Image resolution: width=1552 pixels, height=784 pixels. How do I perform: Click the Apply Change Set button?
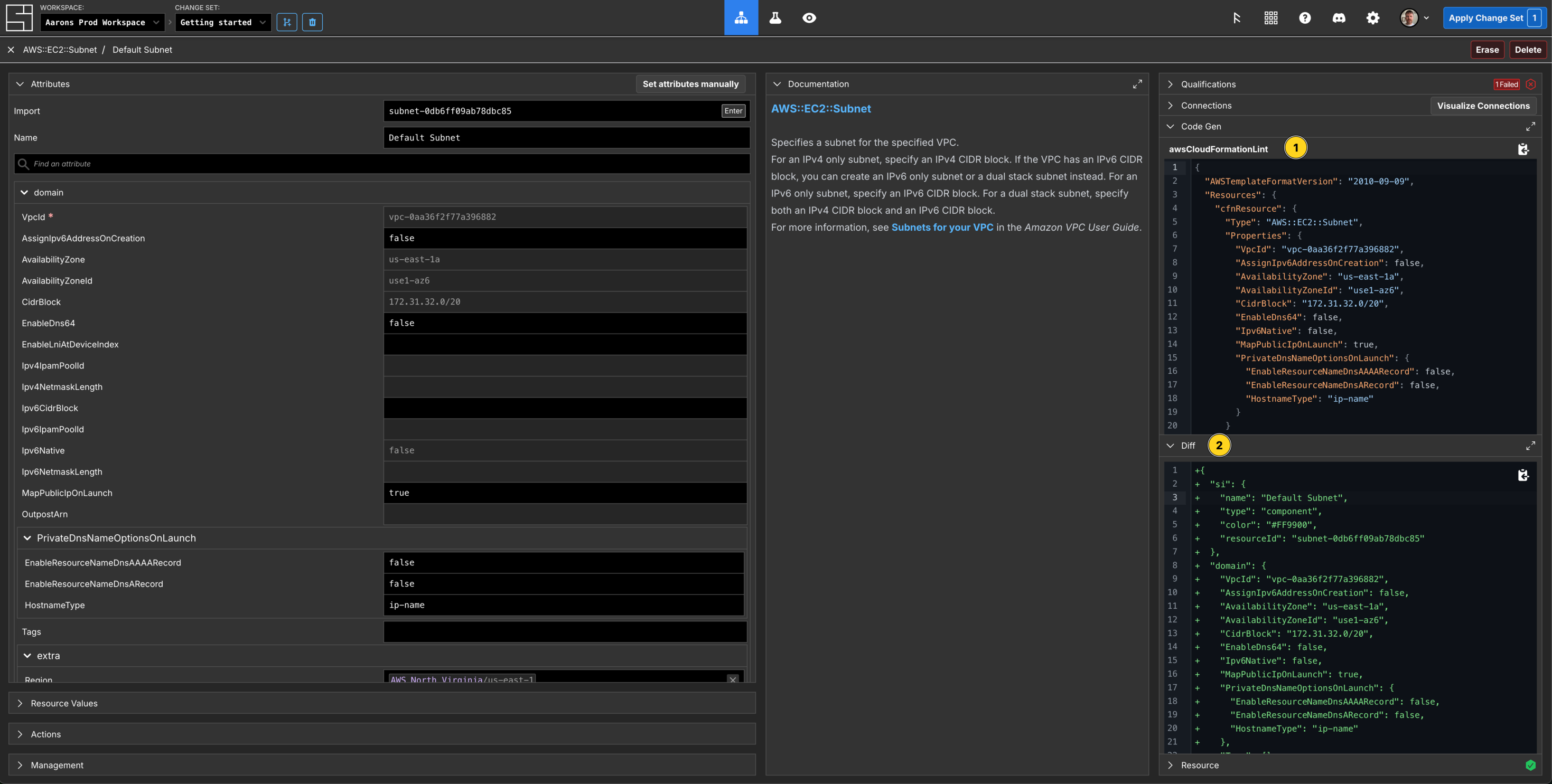coord(1494,18)
